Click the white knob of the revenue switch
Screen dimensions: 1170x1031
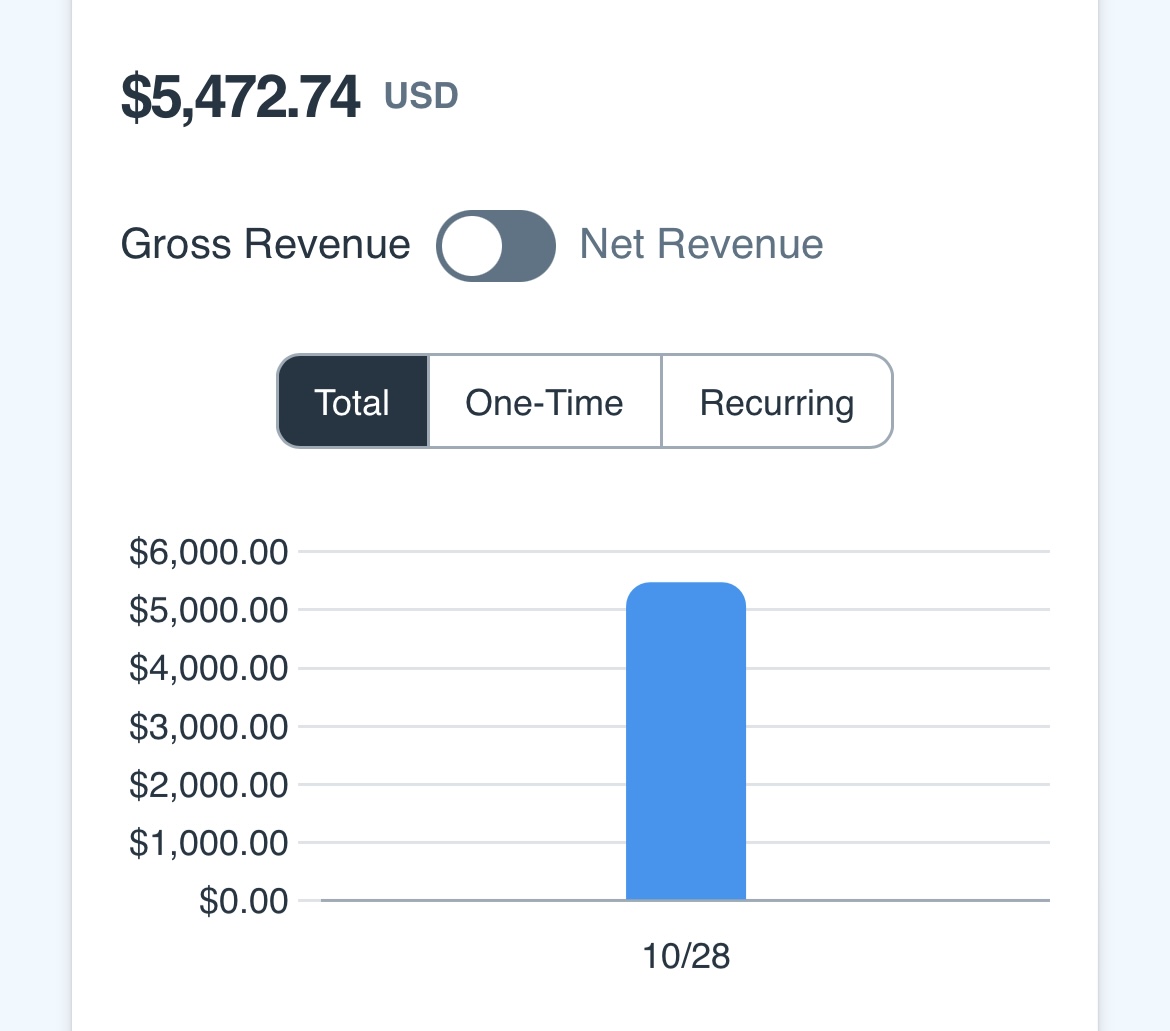472,246
